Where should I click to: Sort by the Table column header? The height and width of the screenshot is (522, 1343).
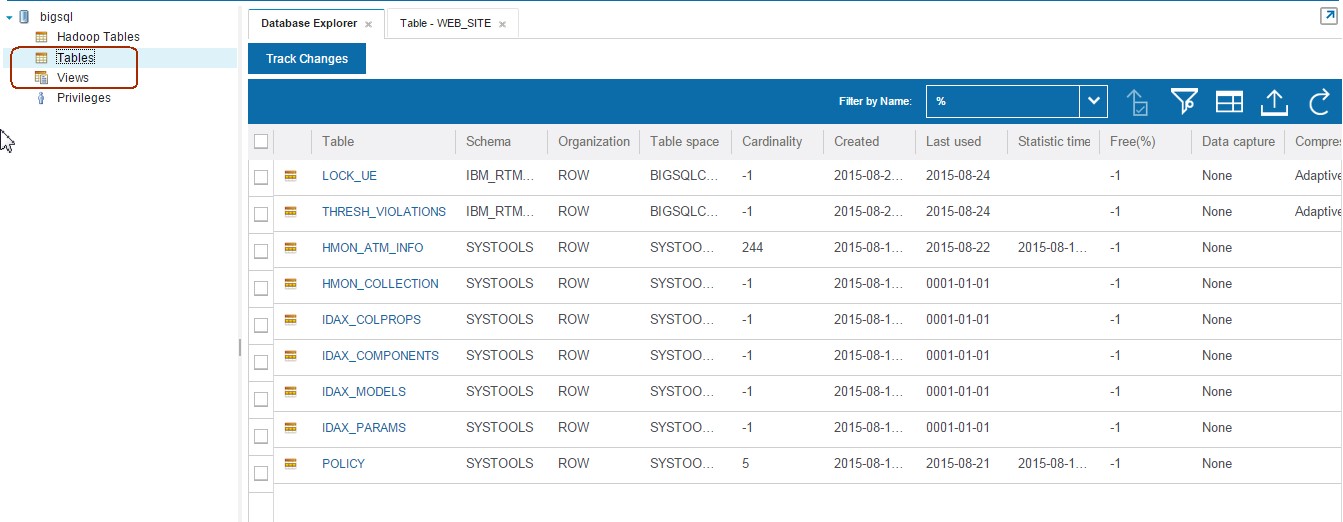tap(338, 142)
